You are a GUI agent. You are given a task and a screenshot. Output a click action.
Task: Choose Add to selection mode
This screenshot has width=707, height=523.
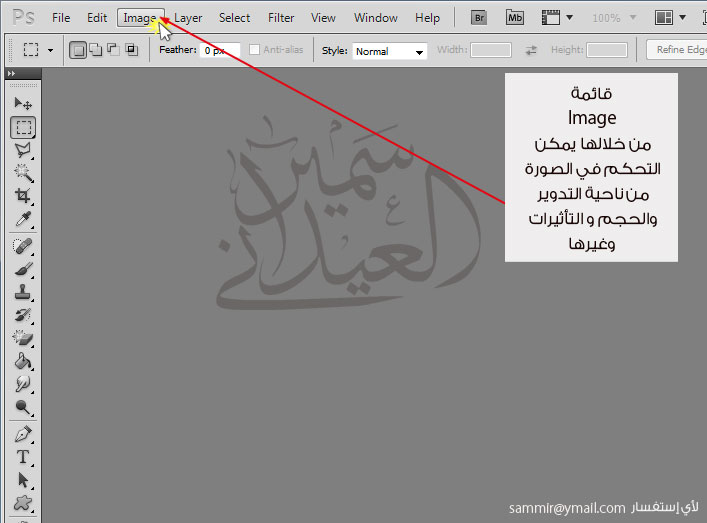[x=96, y=50]
